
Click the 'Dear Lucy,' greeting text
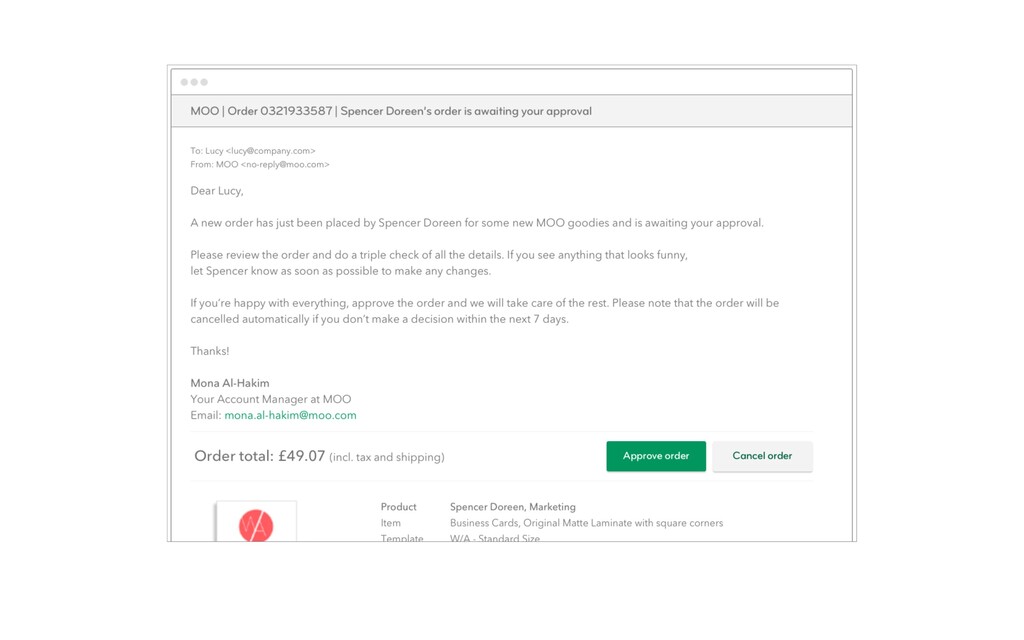coord(217,191)
